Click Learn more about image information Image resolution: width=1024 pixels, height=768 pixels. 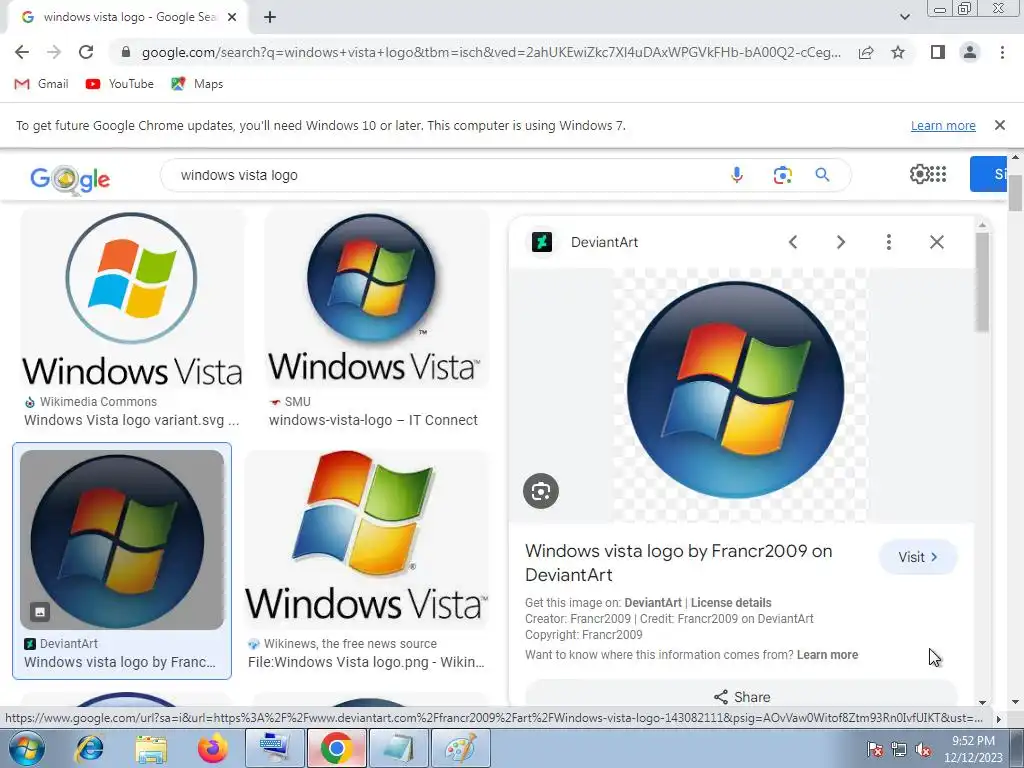827,655
